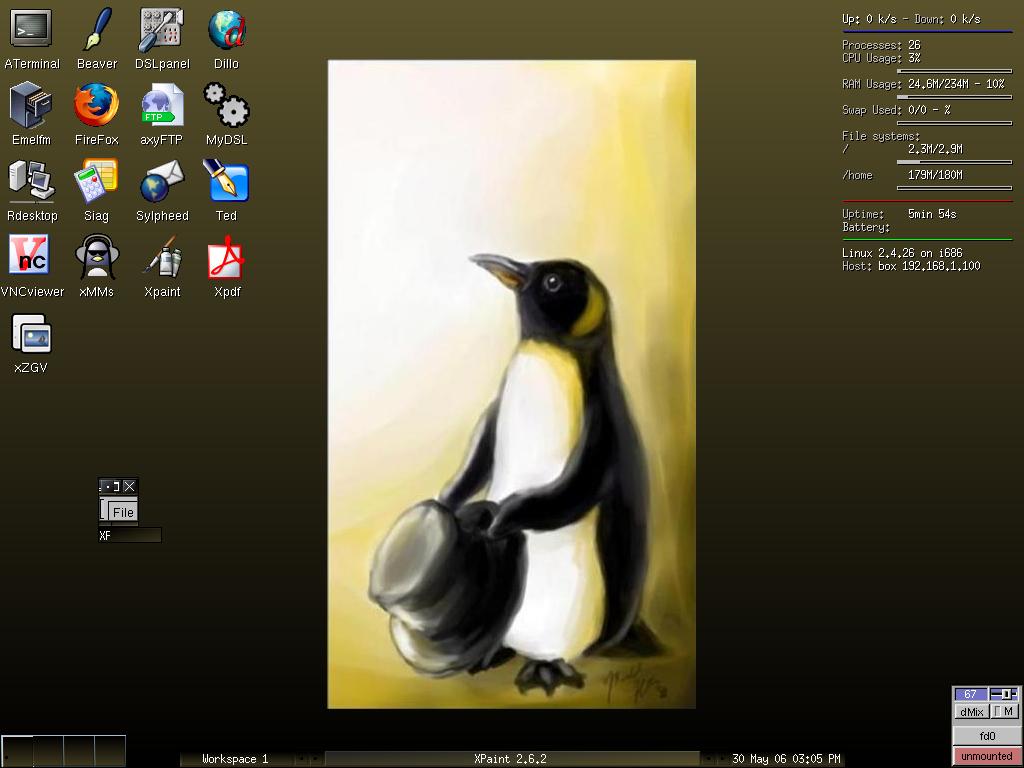Screen dimensions: 1024x768
Task: Click the Linux 2.4.26 on i686 text
Action: point(902,253)
